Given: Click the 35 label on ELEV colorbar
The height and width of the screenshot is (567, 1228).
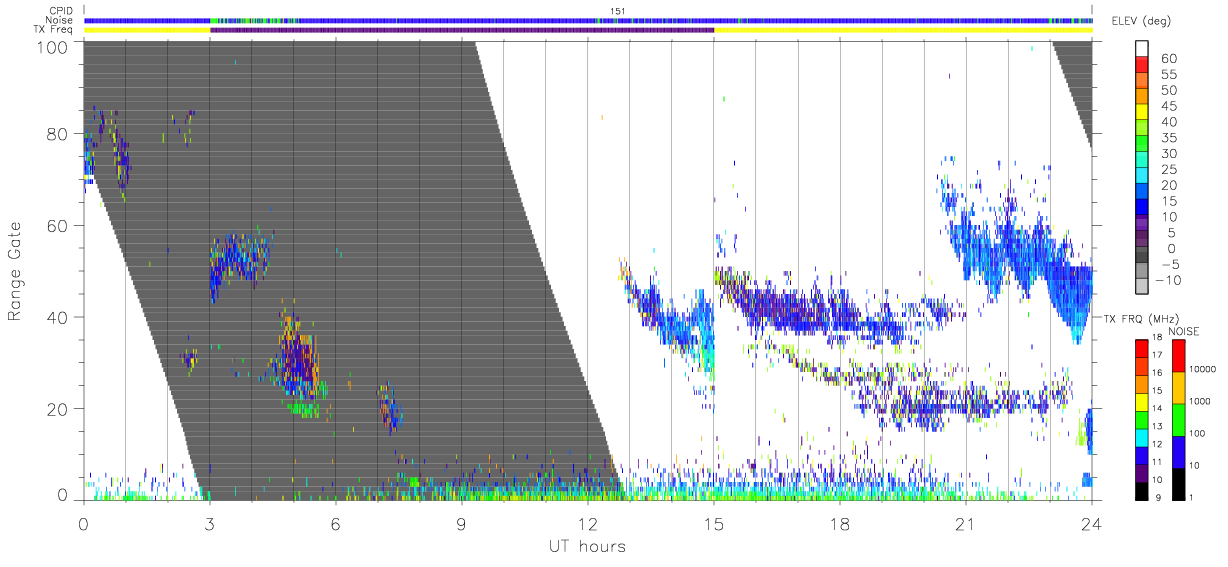Looking at the screenshot, I should tap(1169, 138).
